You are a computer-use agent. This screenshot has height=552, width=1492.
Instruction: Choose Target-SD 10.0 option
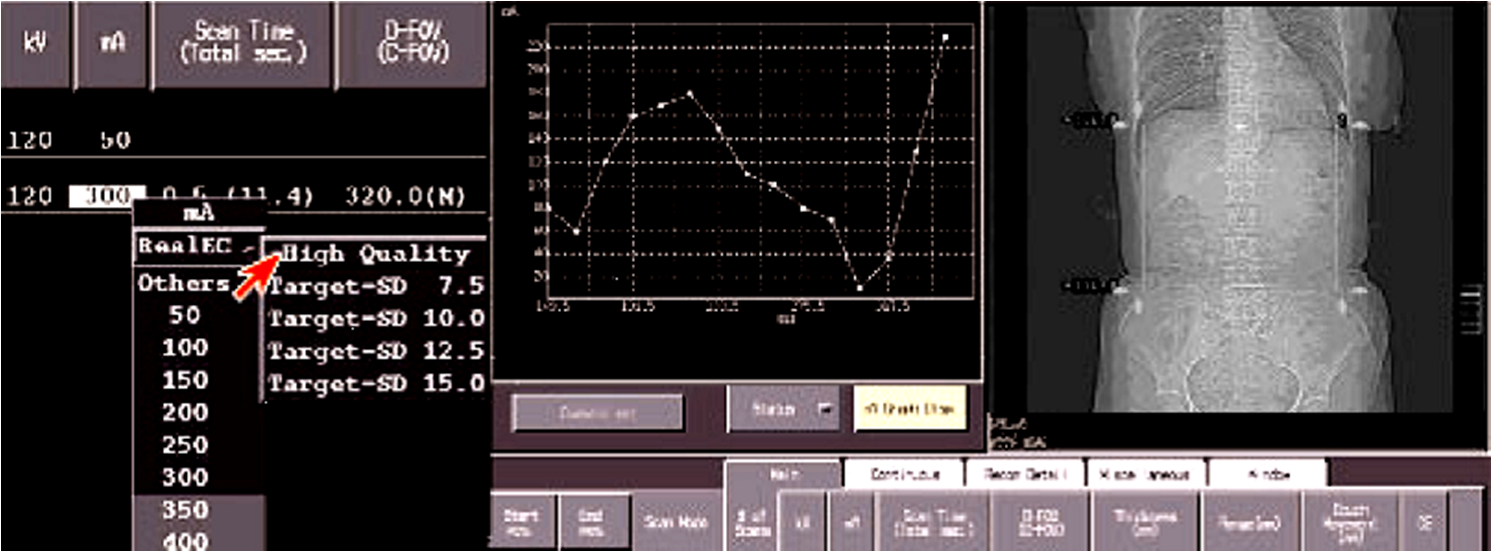pos(376,319)
